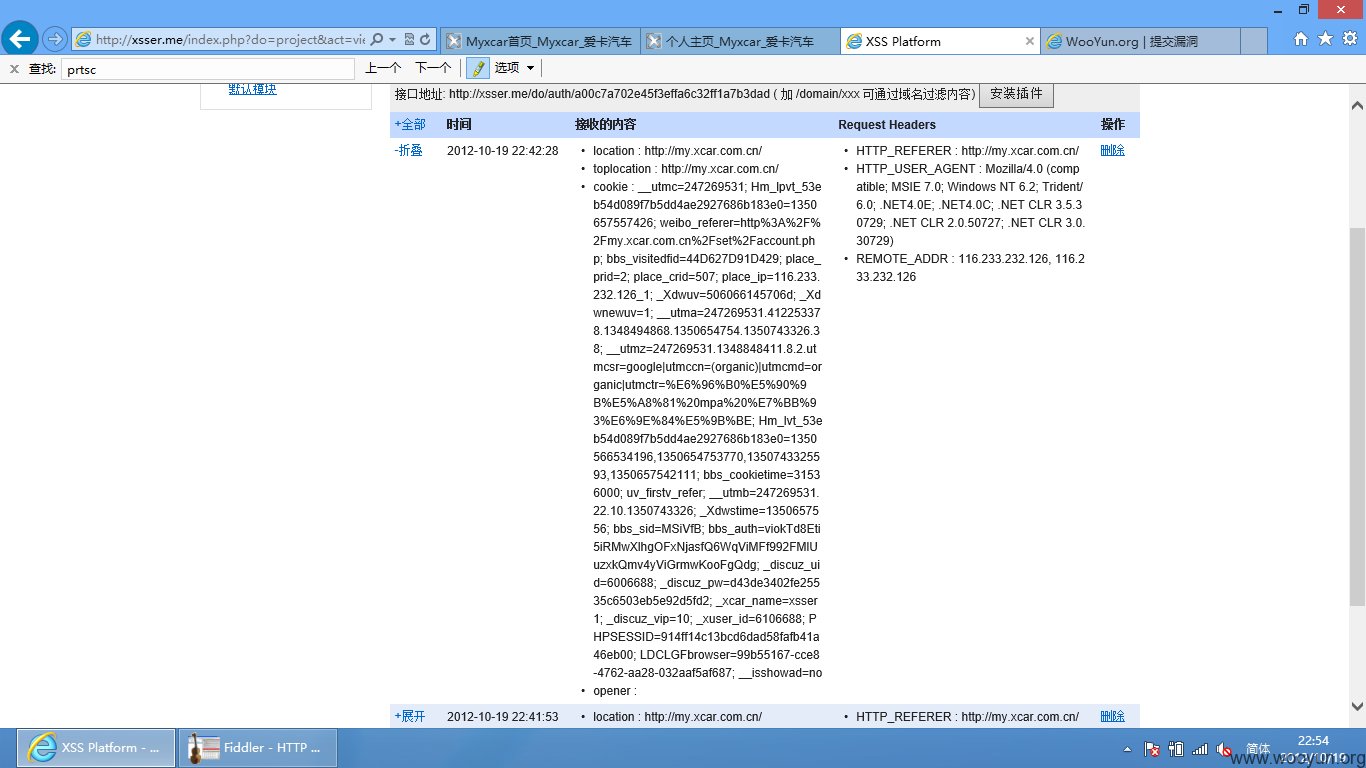Click the 接收的内容 column header
The image size is (1366, 768).
pyautogui.click(x=605, y=125)
